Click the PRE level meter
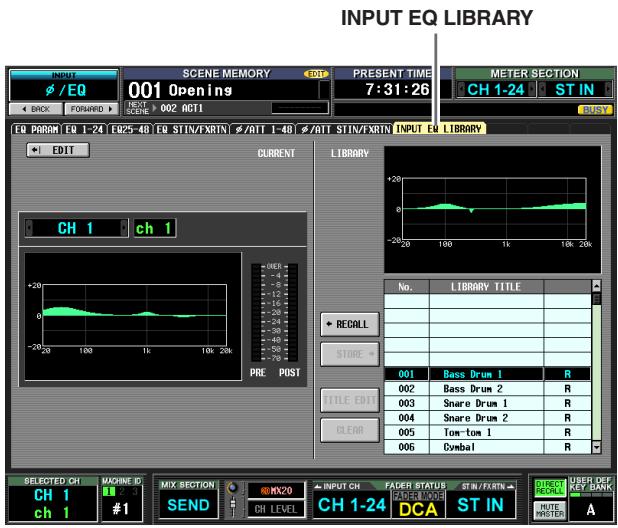The image size is (618, 528). [257, 312]
